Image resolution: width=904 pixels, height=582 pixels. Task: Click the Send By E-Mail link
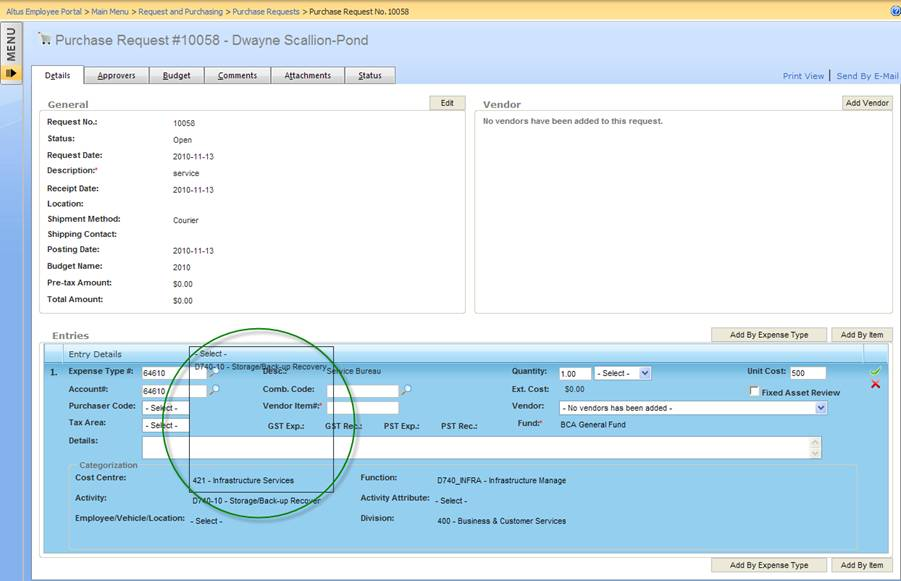pyautogui.click(x=867, y=76)
